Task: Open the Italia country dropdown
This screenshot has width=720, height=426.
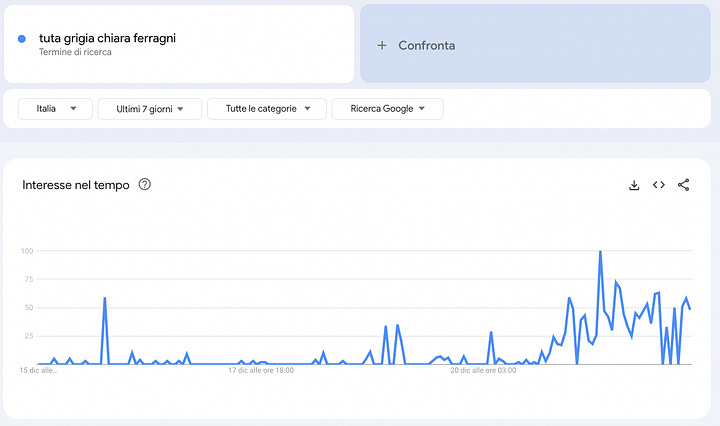Action: point(55,109)
